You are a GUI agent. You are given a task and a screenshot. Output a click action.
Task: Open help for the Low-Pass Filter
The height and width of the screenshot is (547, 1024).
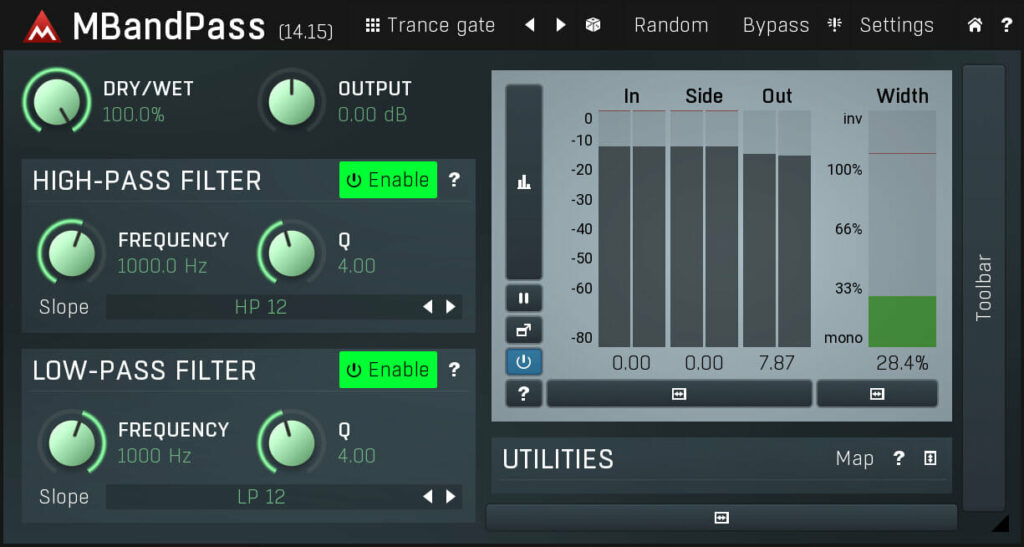[454, 370]
